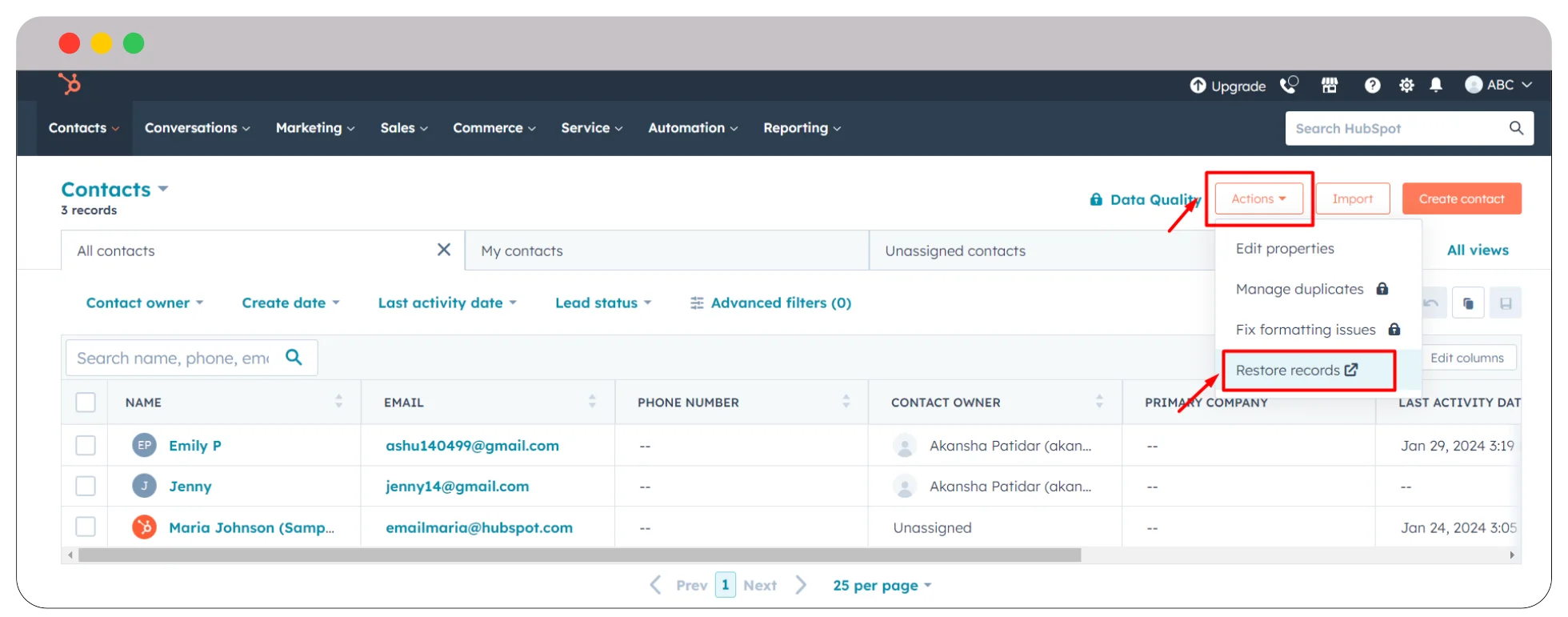The height and width of the screenshot is (617, 1568).
Task: Choose Edit properties from Actions menu
Action: click(1285, 248)
